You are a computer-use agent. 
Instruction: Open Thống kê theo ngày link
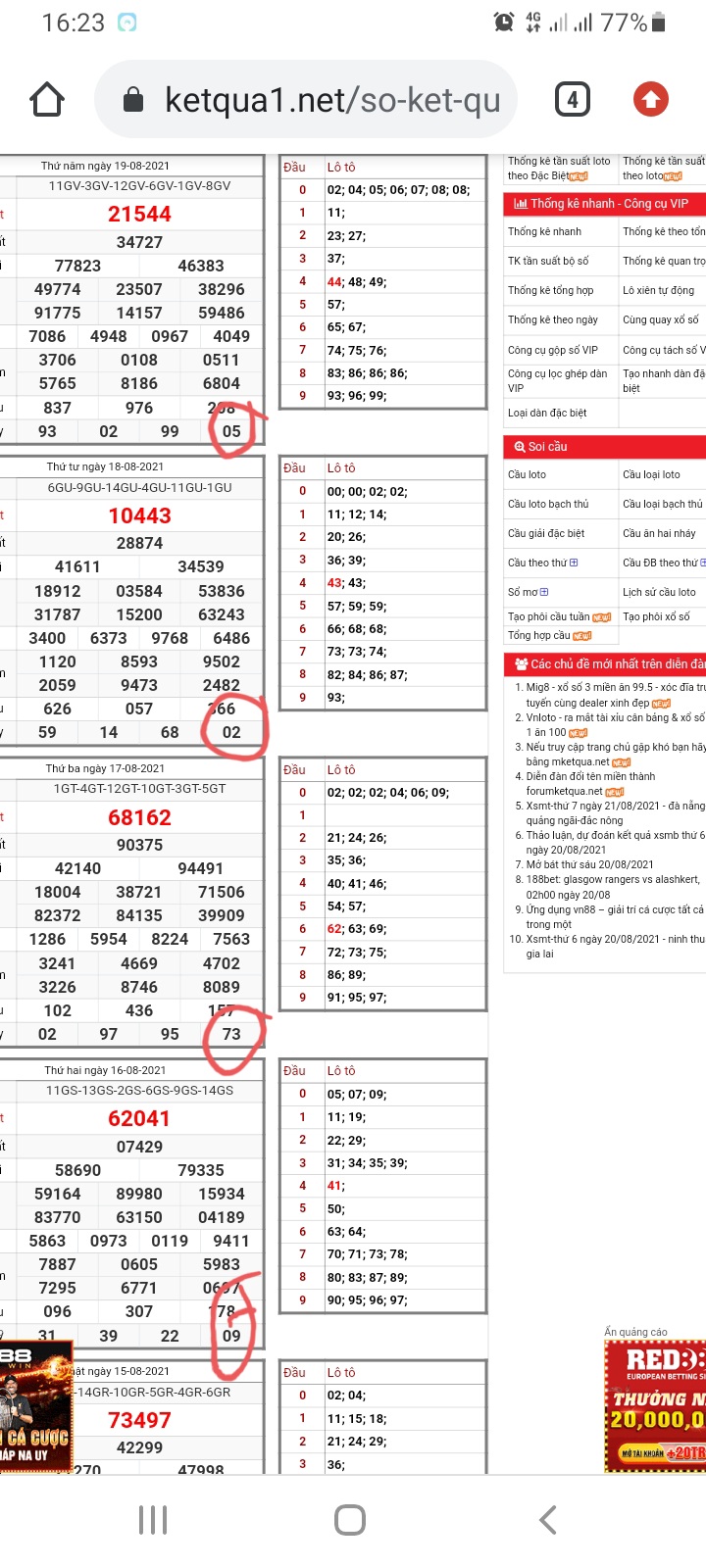(553, 319)
